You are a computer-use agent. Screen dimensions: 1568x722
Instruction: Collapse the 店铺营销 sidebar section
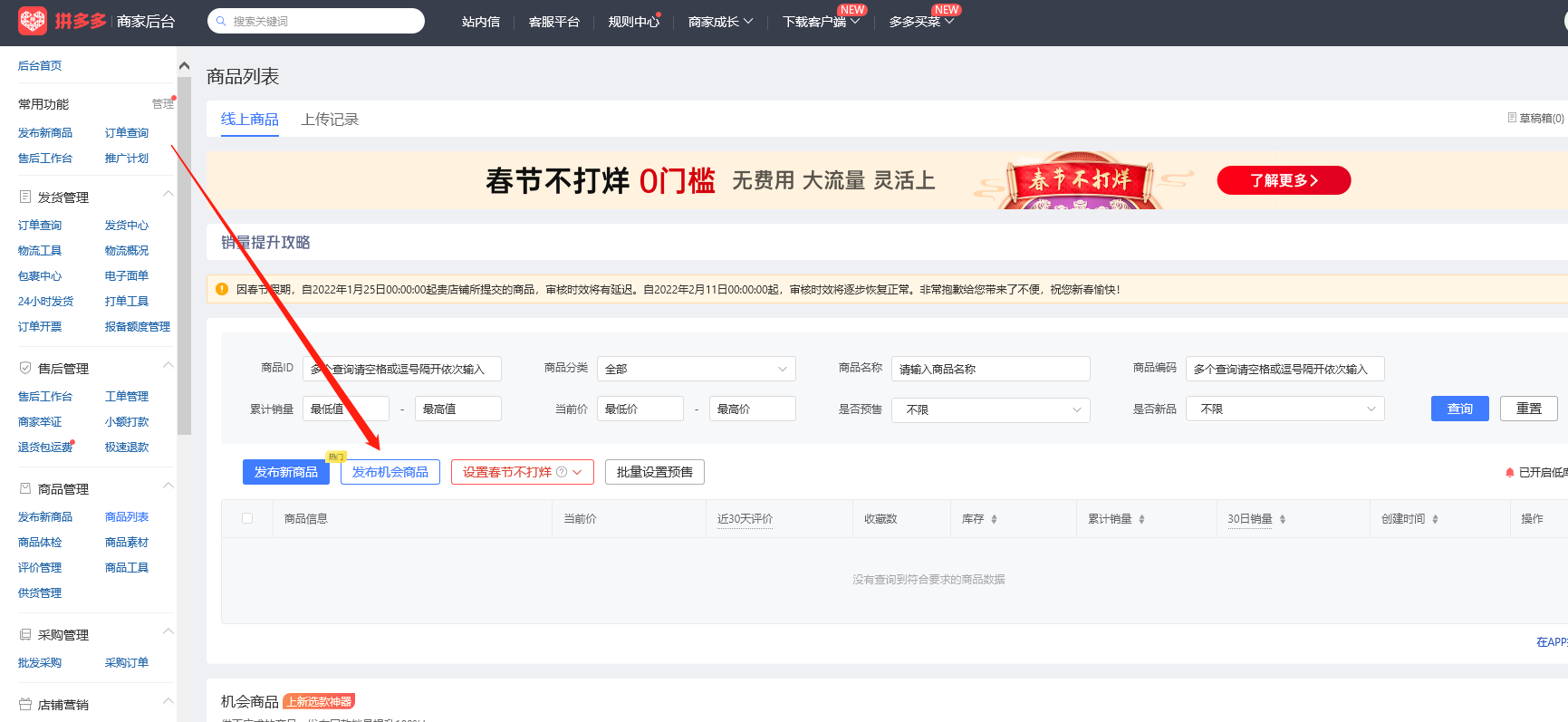pos(168,701)
